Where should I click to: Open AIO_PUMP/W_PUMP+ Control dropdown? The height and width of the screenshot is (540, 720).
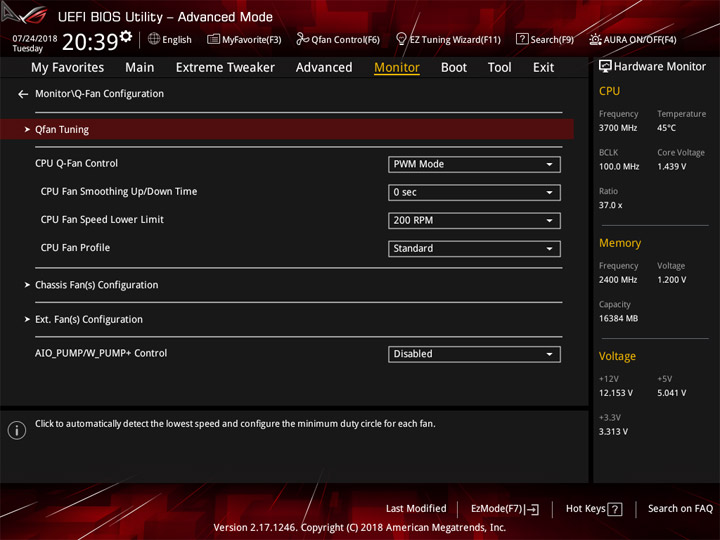click(x=474, y=354)
